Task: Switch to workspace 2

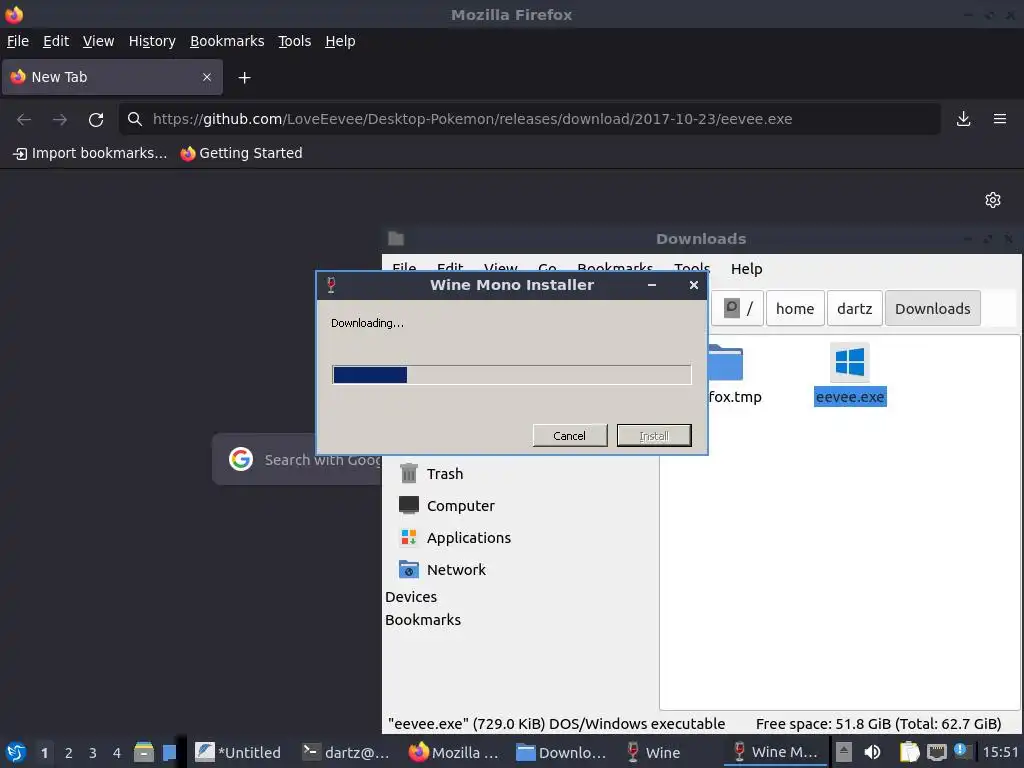Action: pos(68,753)
